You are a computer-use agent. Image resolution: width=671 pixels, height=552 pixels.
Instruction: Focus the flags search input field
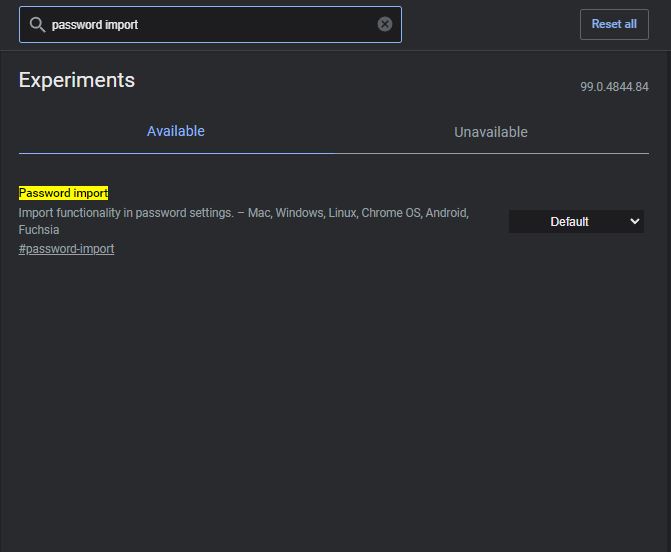(210, 24)
